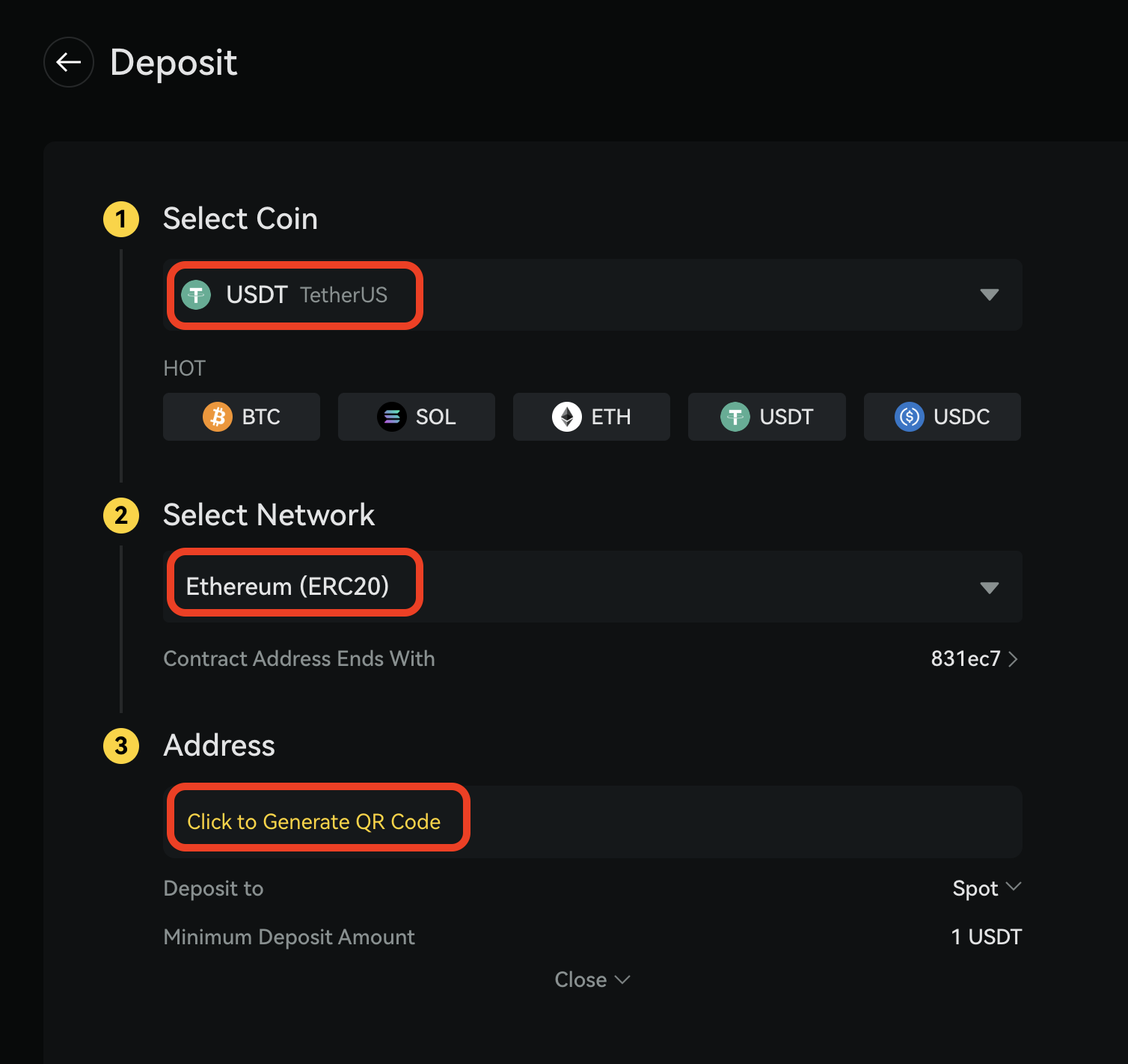Open the Select Coin dropdown arrow
The width and height of the screenshot is (1128, 1064).
(x=989, y=295)
